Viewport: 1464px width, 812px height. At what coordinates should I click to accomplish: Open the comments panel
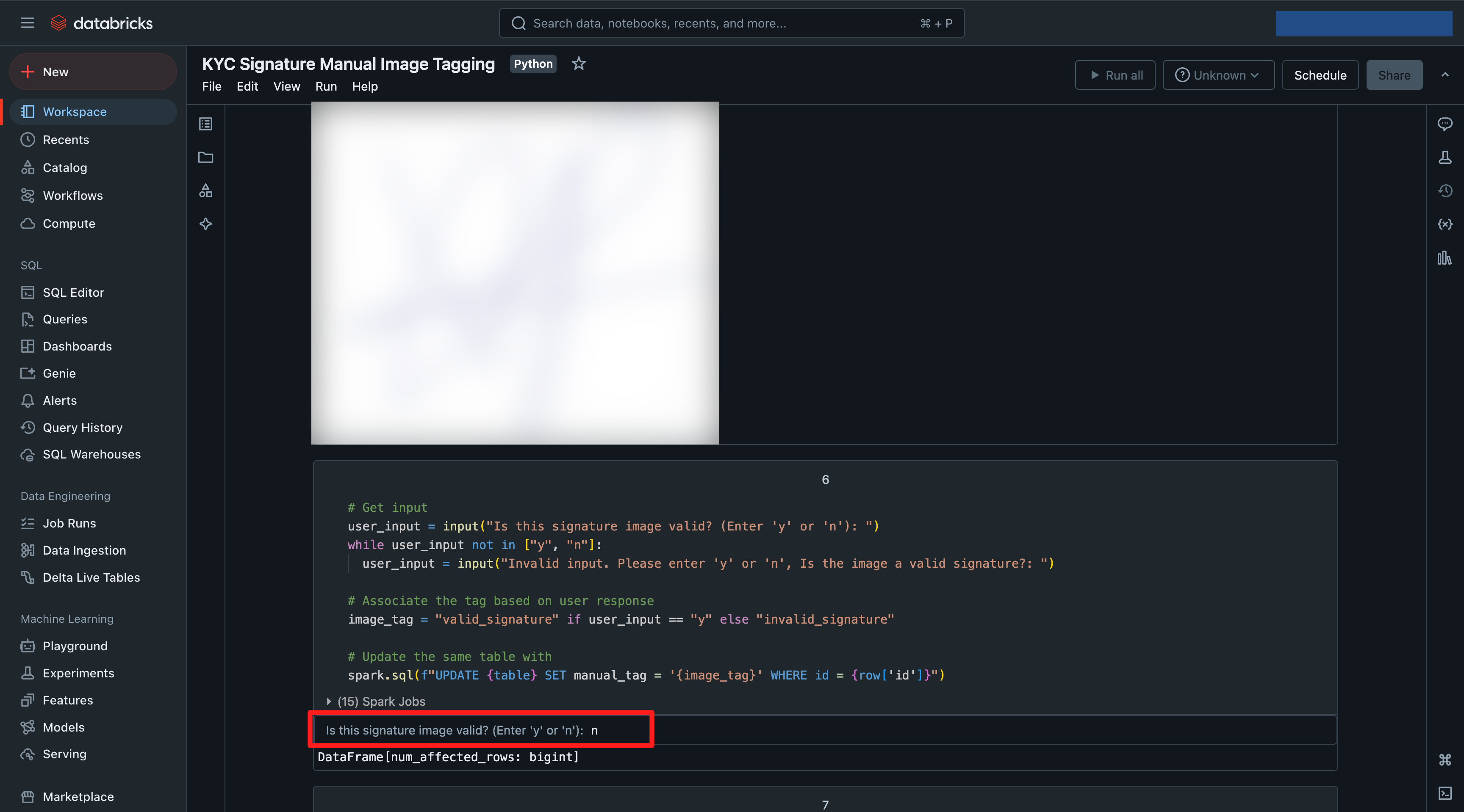point(1445,124)
